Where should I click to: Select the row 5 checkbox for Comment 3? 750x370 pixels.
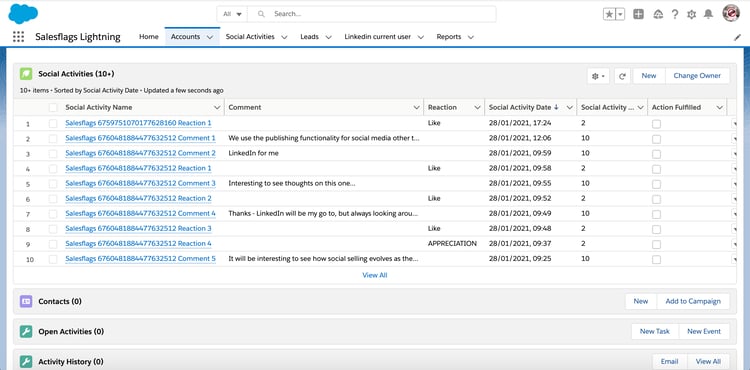[x=53, y=184]
